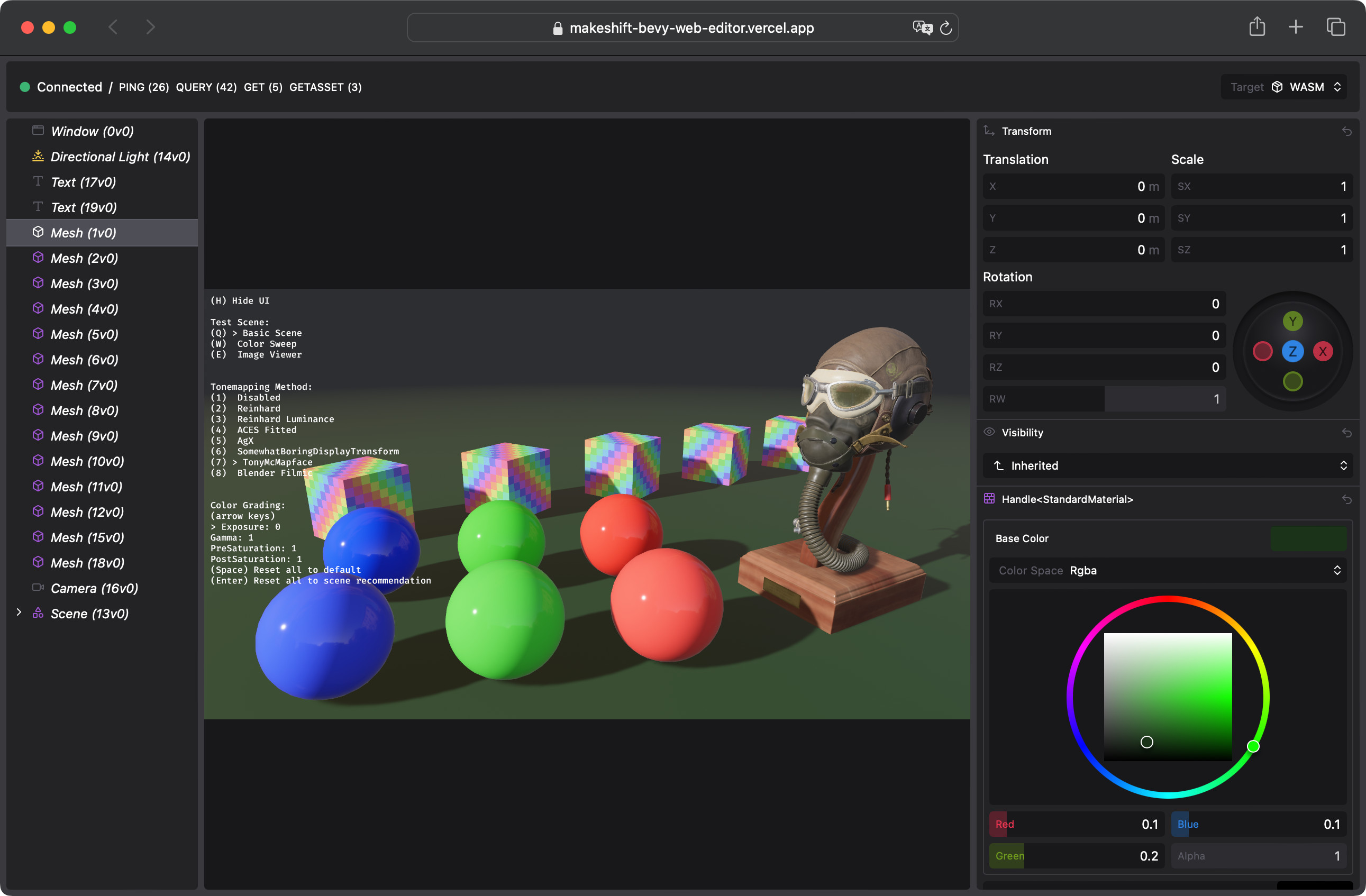The width and height of the screenshot is (1366, 896).
Task: Reload page with the refresh icon
Action: [946, 28]
